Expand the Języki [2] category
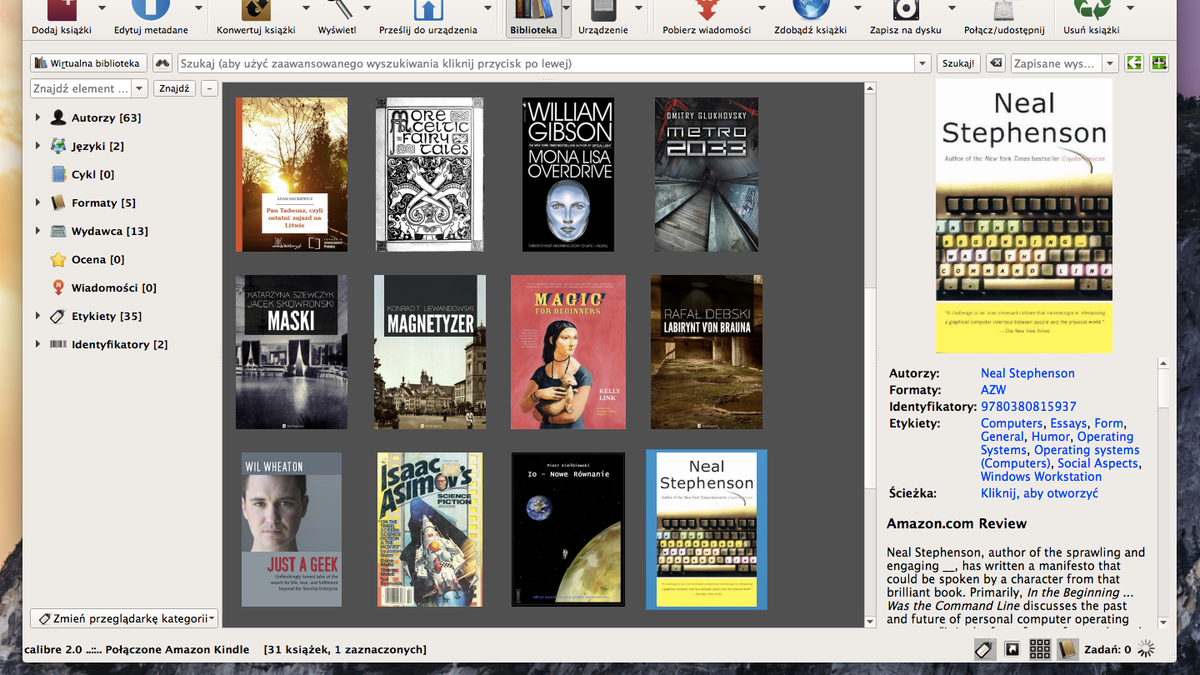This screenshot has width=1200, height=675. tap(38, 146)
